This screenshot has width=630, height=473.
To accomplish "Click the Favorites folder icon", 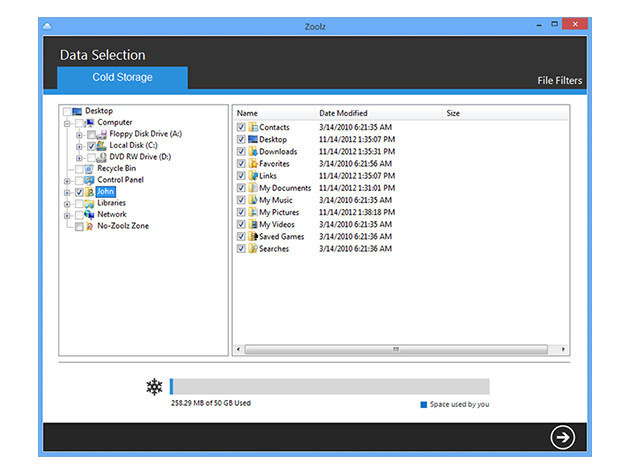I will (x=252, y=164).
